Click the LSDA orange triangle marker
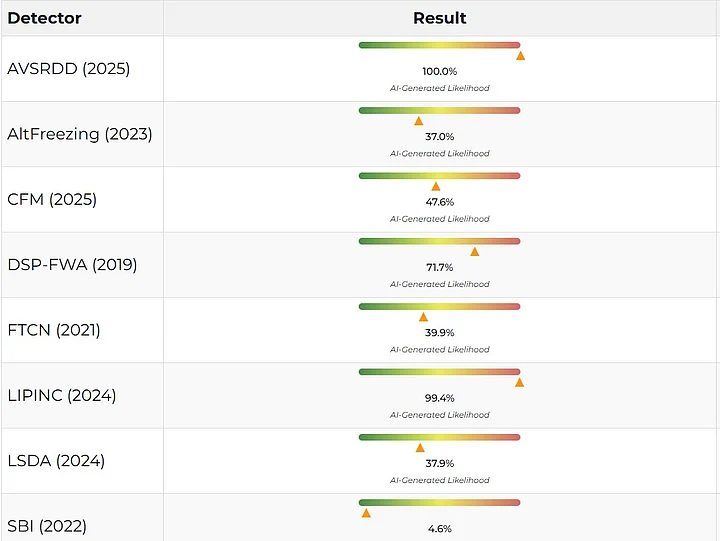This screenshot has height=541, width=720. (x=420, y=448)
